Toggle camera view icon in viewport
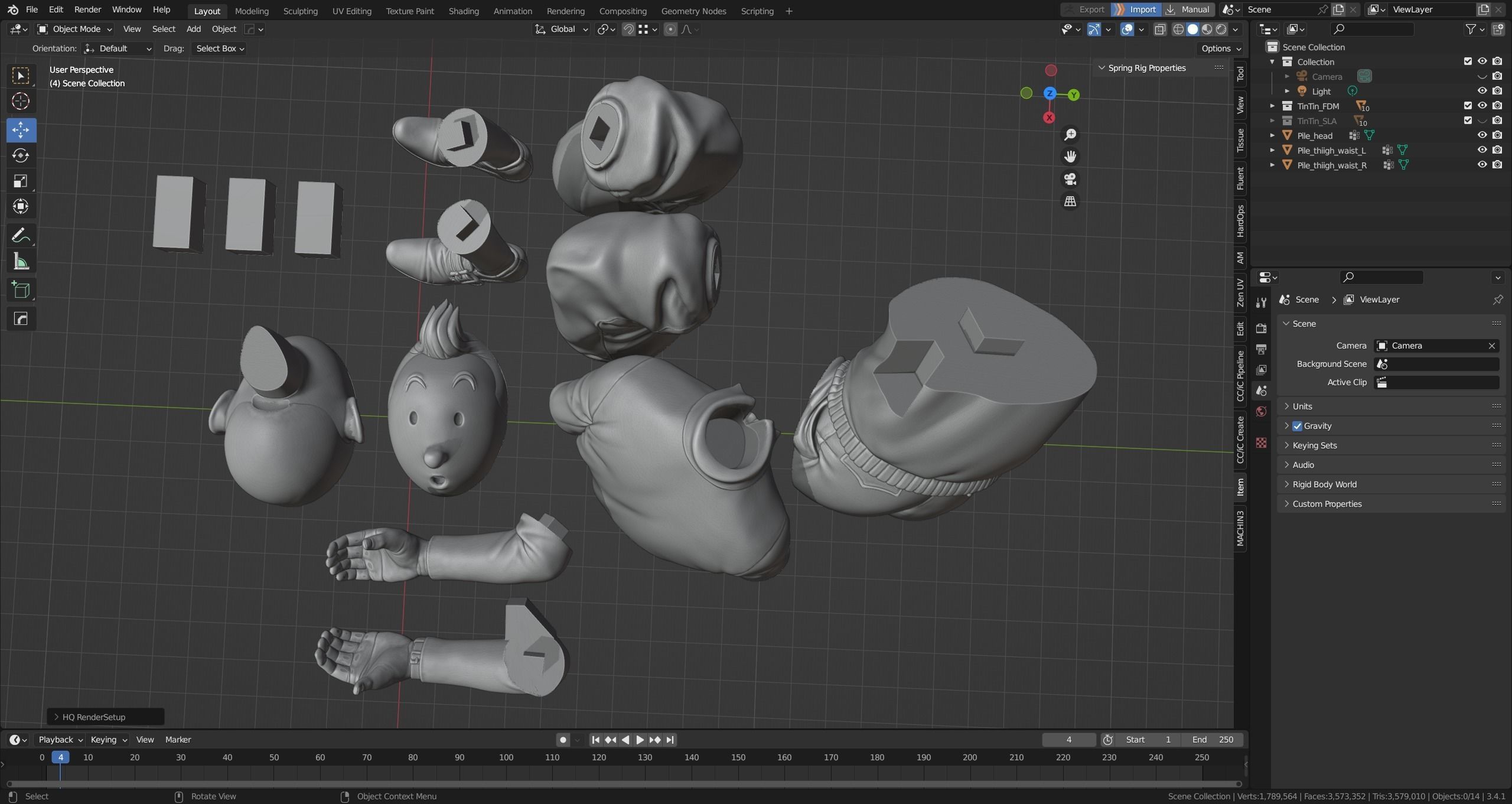 [x=1070, y=179]
